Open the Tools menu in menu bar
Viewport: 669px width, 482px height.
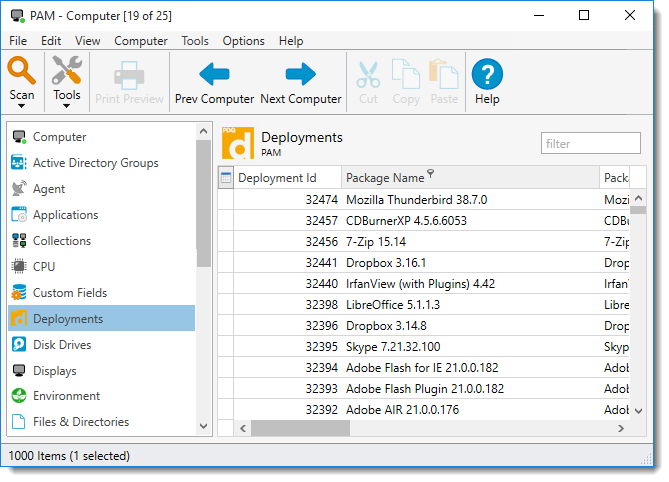click(x=195, y=41)
